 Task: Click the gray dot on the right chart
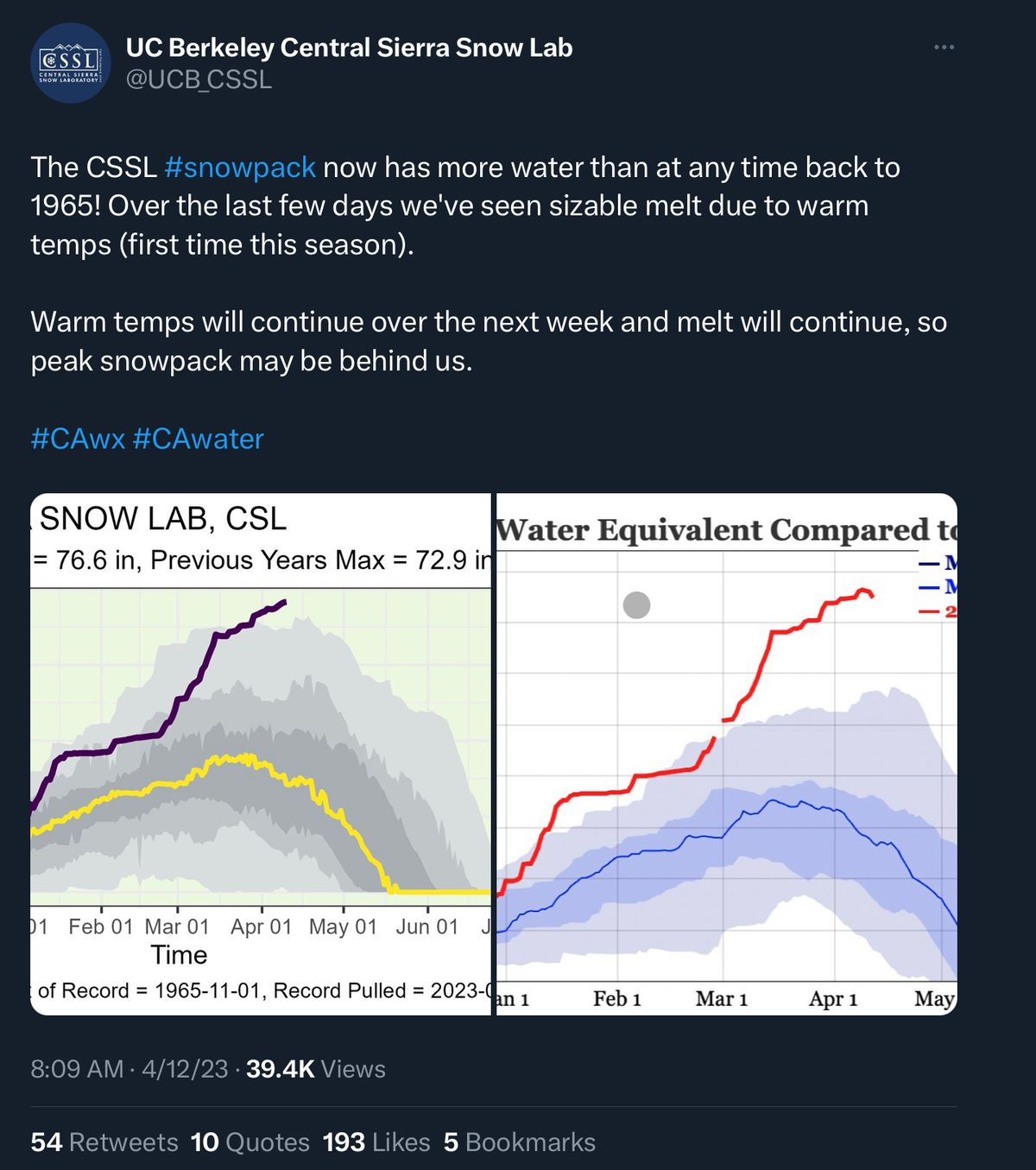(x=636, y=605)
